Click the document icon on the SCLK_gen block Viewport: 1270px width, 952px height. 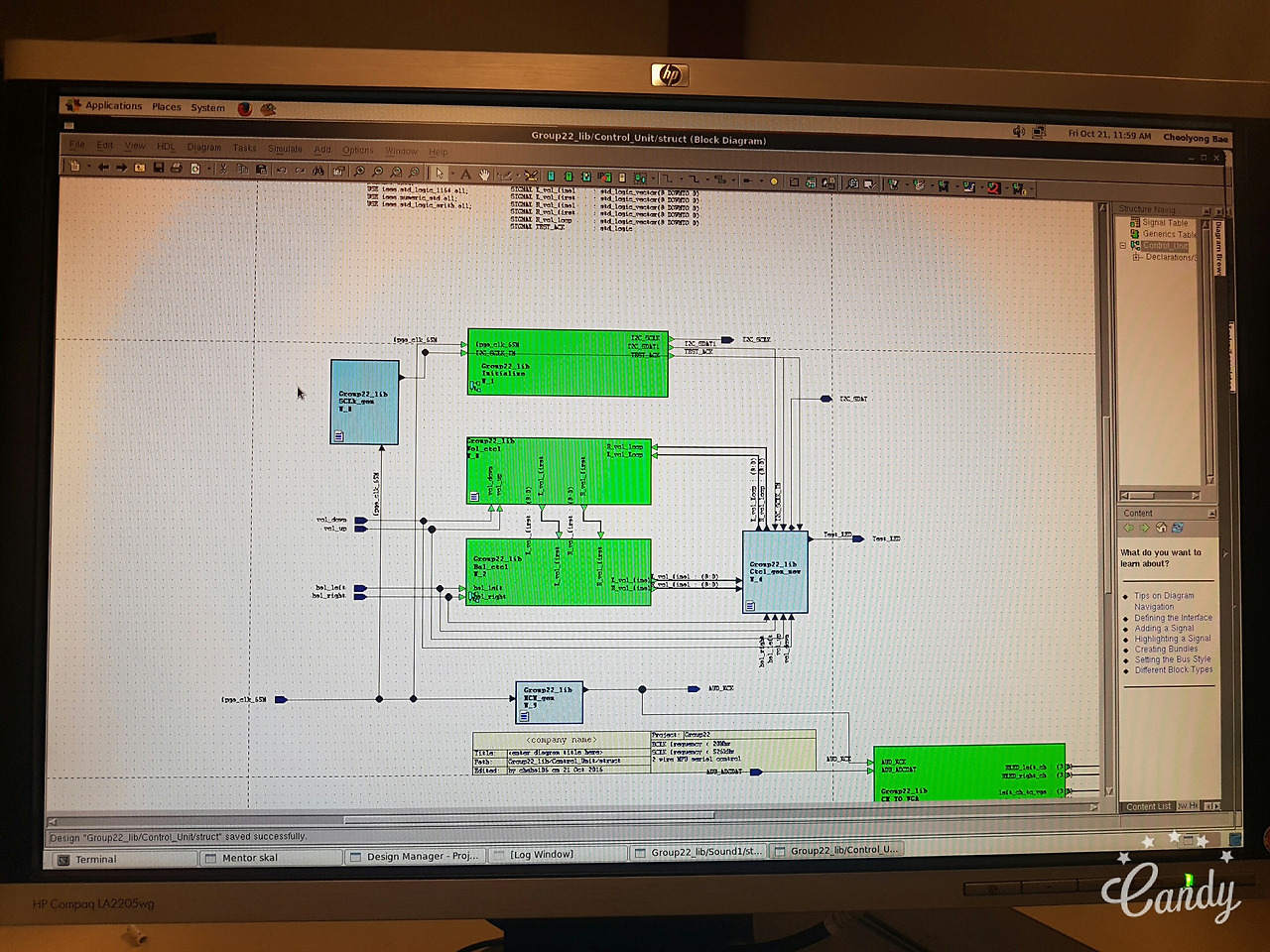click(339, 435)
